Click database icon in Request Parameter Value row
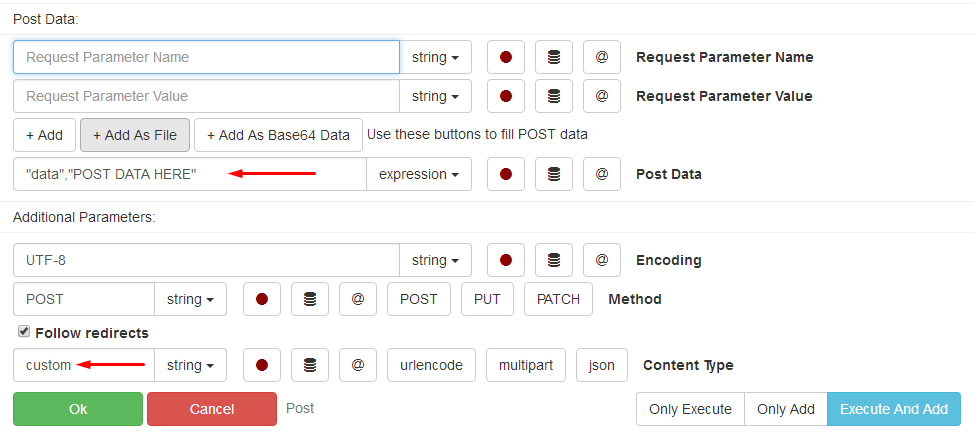Viewport: 974px width, 437px height. pos(554,97)
